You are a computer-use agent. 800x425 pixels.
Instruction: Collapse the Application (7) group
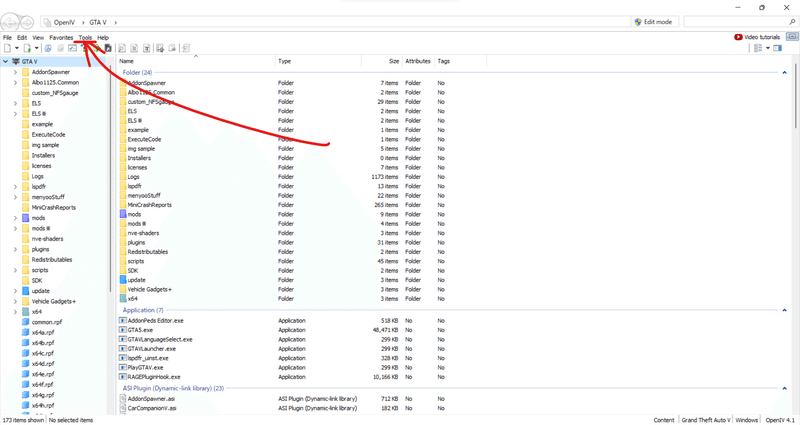[x=784, y=310]
